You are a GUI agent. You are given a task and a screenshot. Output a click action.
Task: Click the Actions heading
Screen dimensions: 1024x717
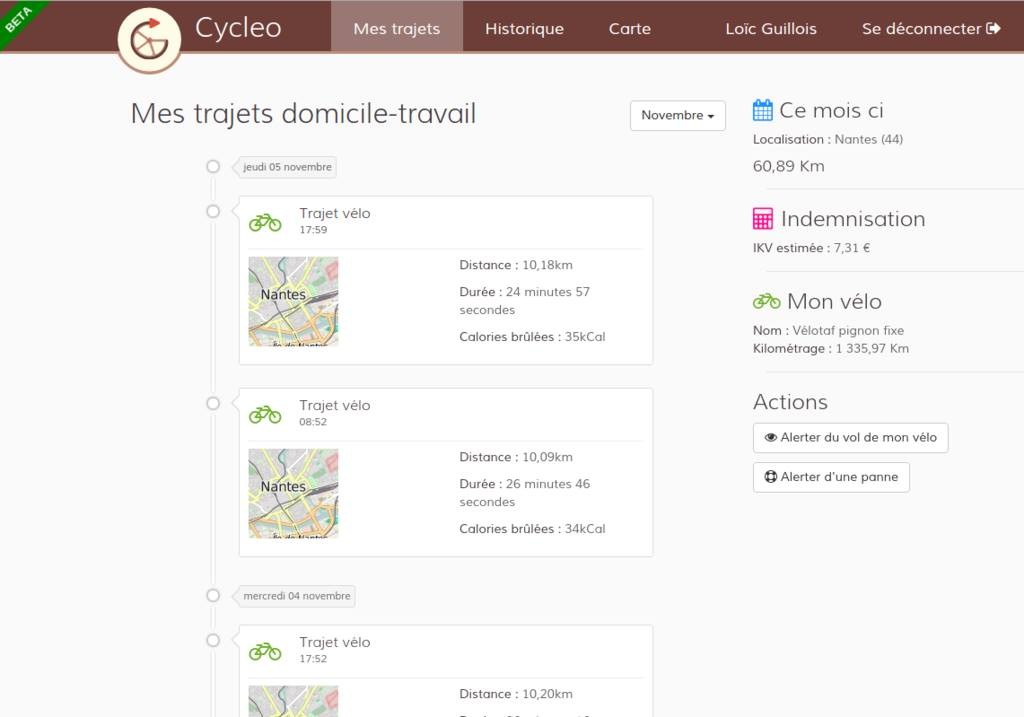(x=790, y=402)
